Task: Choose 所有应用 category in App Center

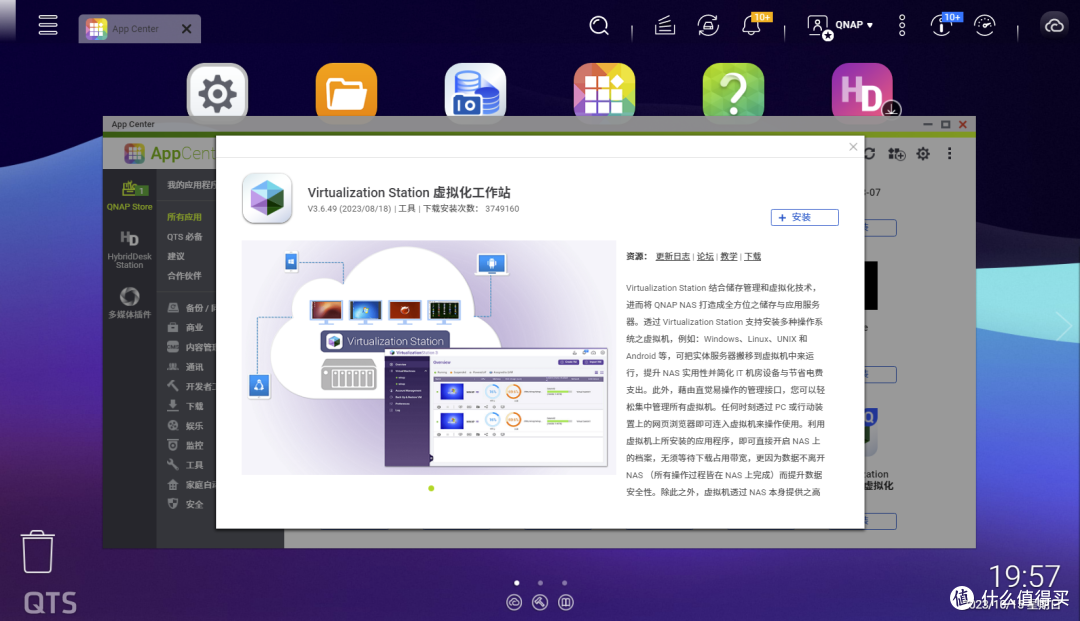Action: [x=184, y=217]
